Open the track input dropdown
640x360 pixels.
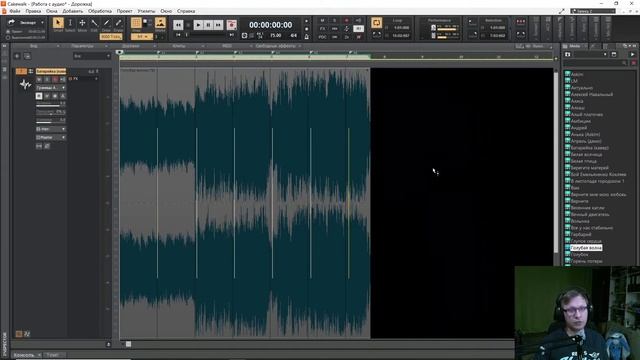coord(51,129)
